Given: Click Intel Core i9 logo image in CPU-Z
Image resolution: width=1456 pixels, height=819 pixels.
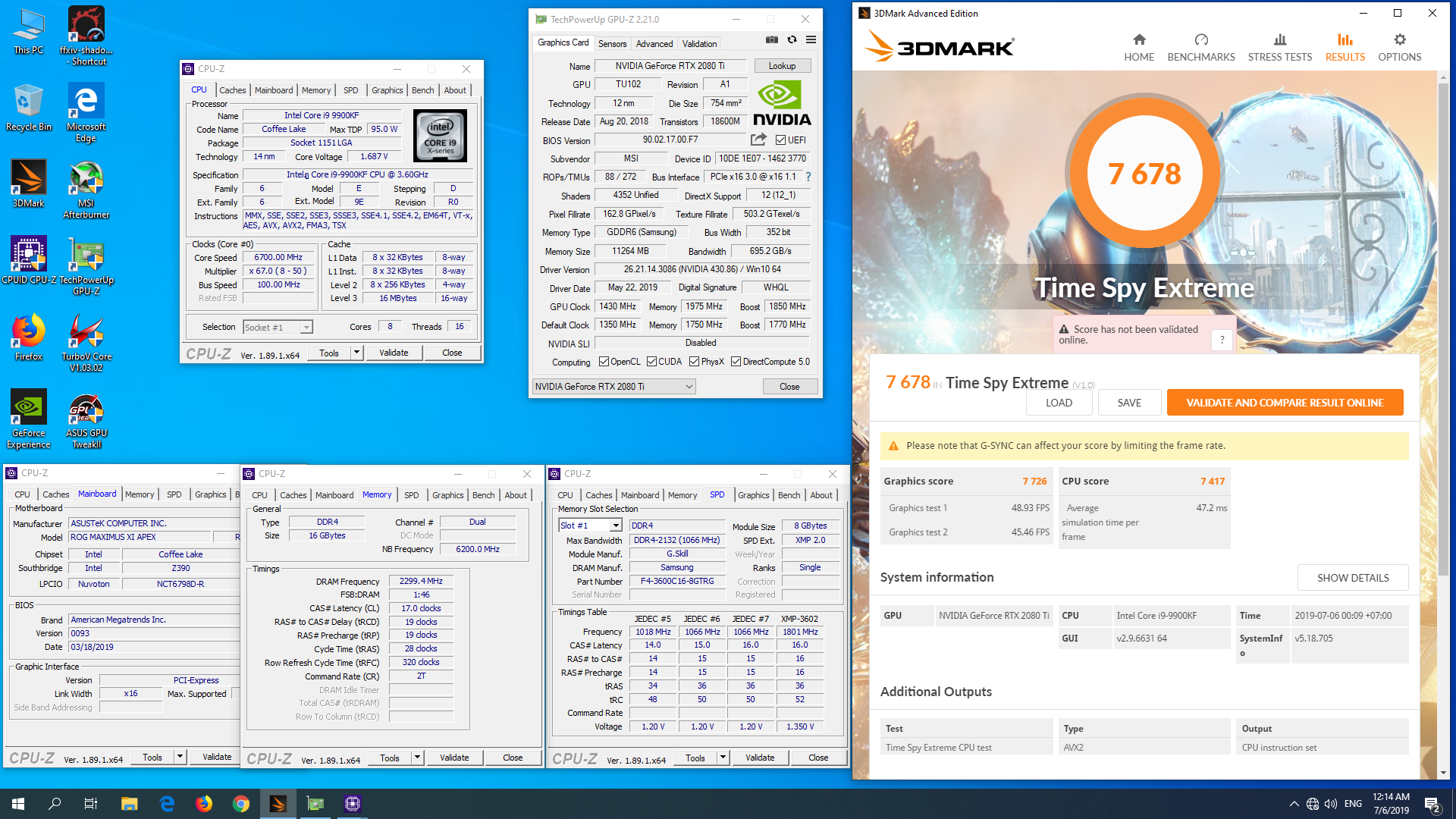Looking at the screenshot, I should [x=440, y=136].
